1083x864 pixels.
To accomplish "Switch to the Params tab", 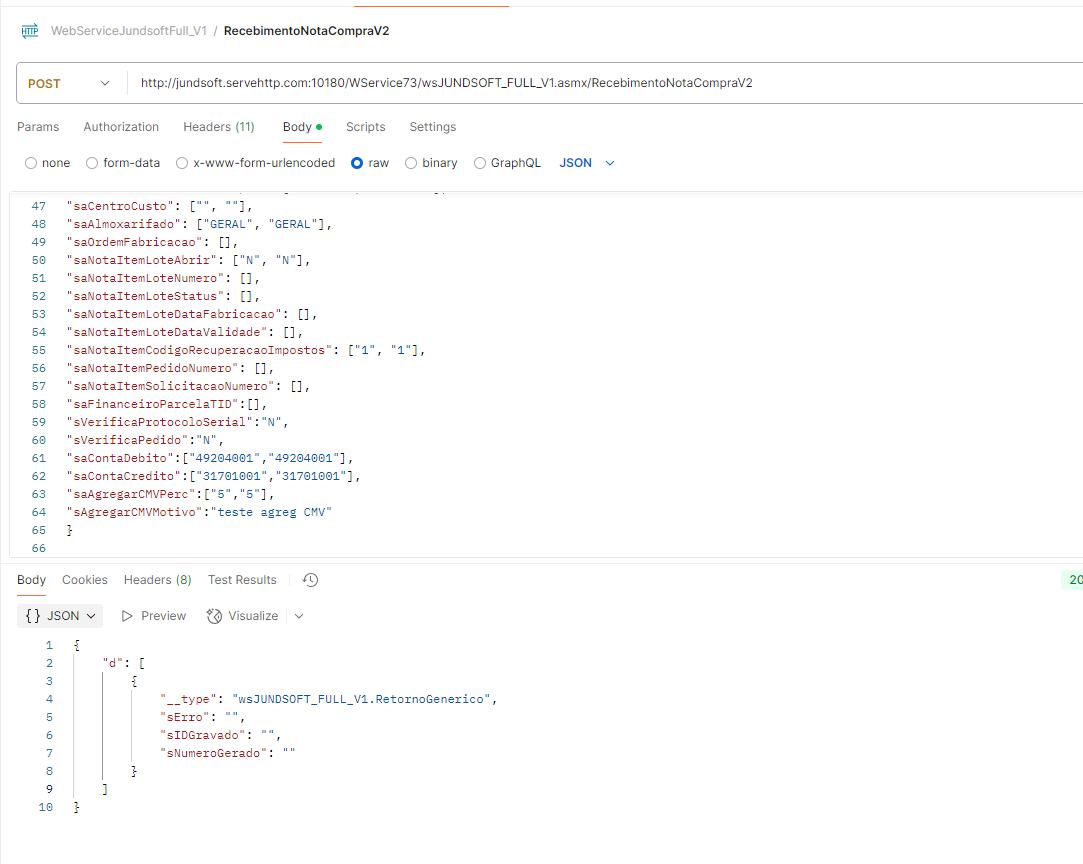I will coord(38,127).
